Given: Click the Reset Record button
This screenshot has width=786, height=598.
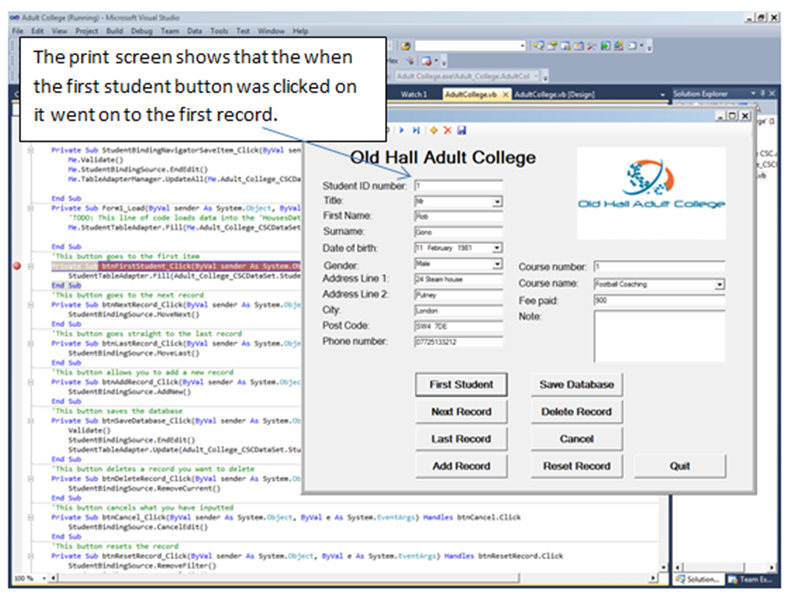Looking at the screenshot, I should click(576, 466).
